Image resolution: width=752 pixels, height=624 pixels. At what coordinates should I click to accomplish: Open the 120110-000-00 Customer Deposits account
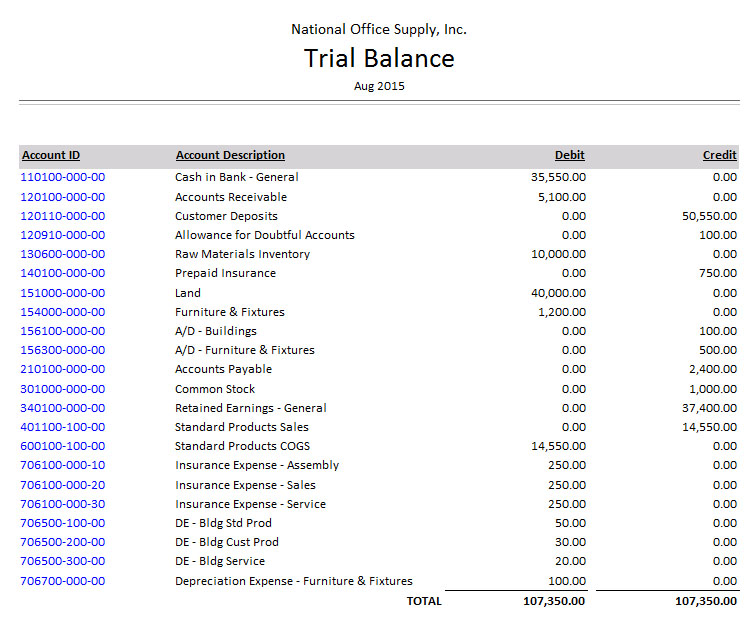(62, 216)
